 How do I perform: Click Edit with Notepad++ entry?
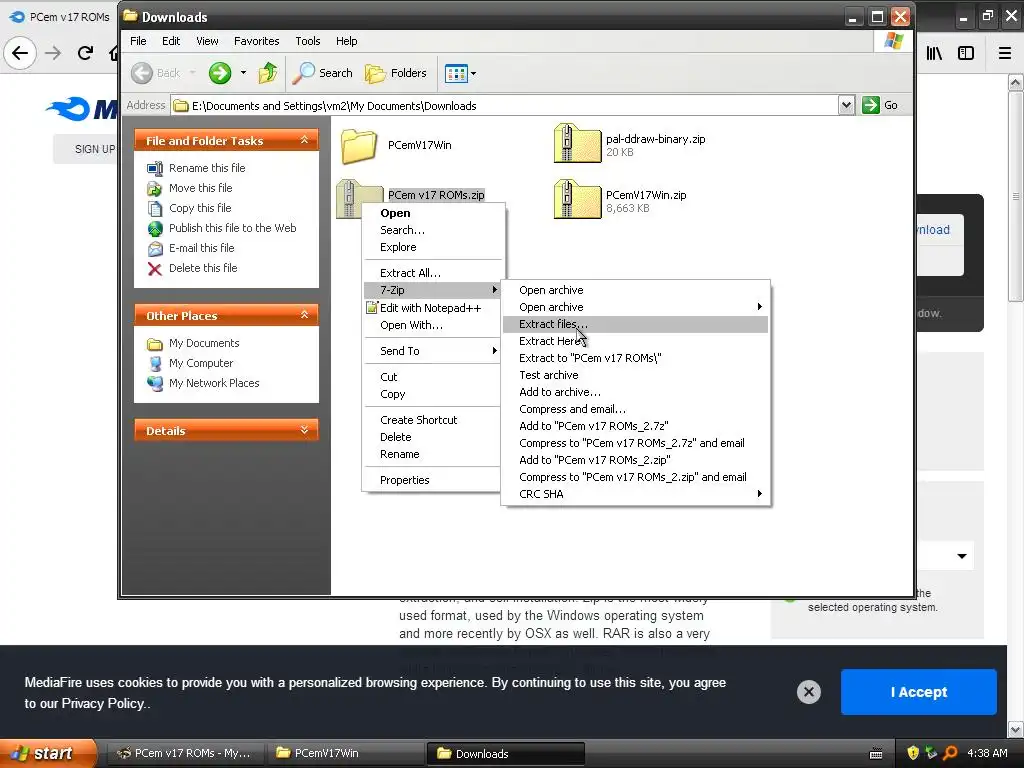pos(432,308)
